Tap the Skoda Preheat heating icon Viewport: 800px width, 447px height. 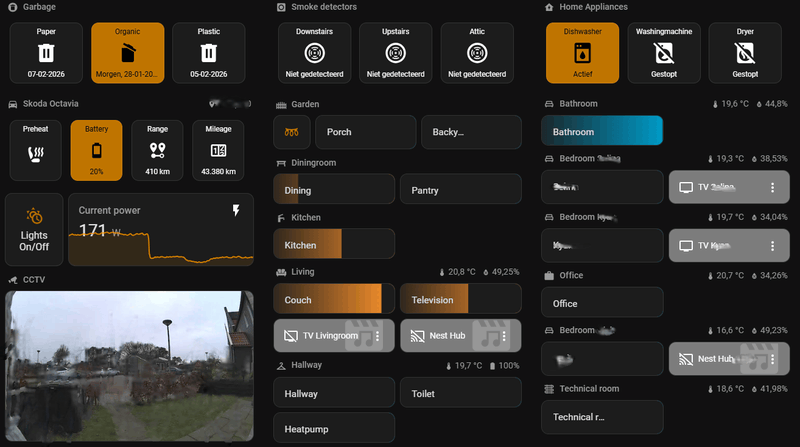coord(36,155)
